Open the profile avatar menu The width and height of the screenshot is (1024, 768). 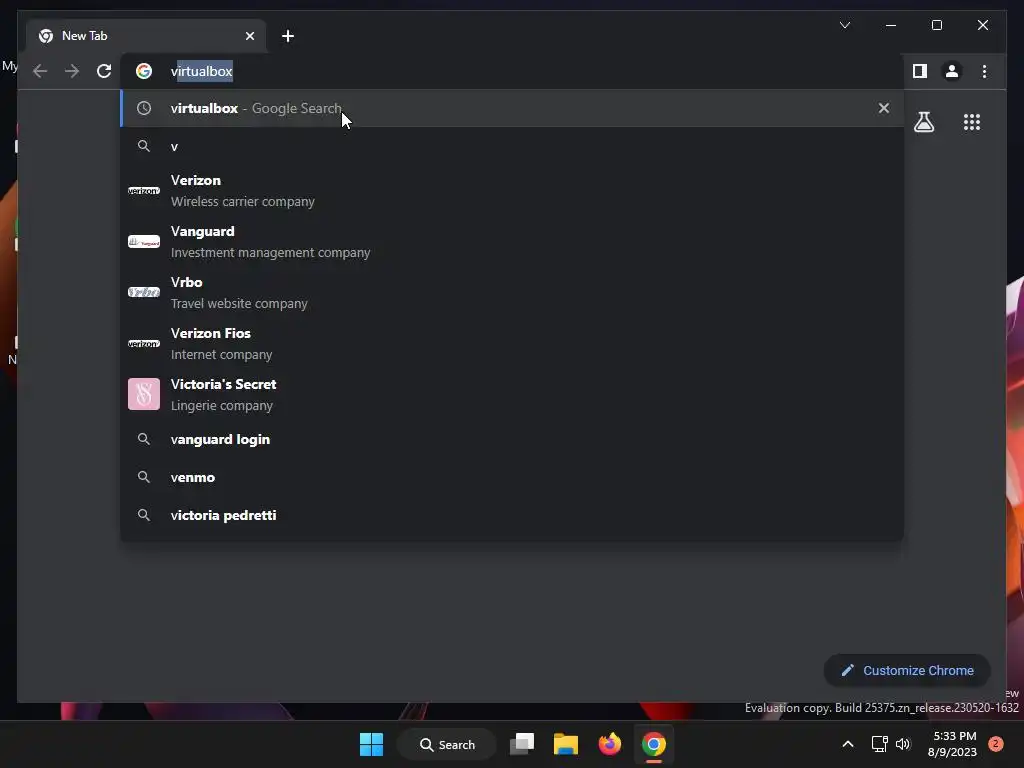pos(952,71)
